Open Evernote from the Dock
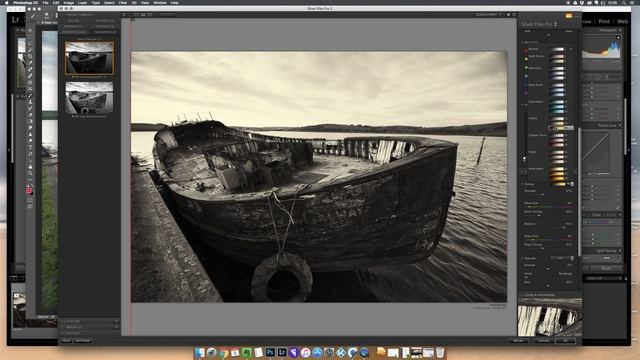This screenshot has height=360, width=640. coord(247,352)
